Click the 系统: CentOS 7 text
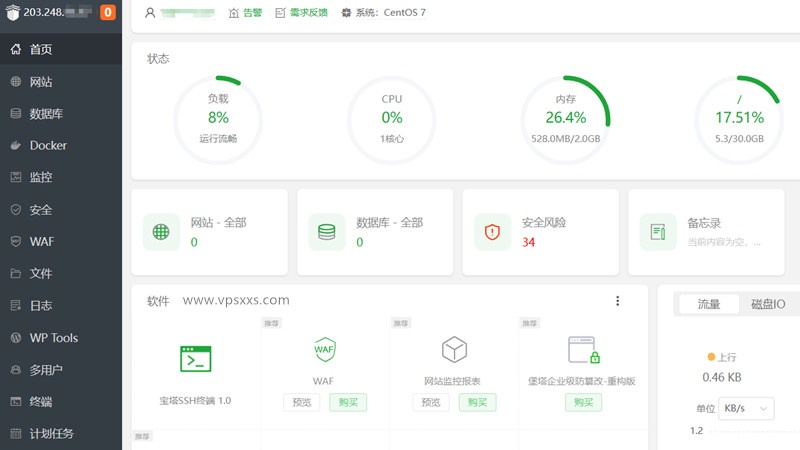 [x=390, y=13]
